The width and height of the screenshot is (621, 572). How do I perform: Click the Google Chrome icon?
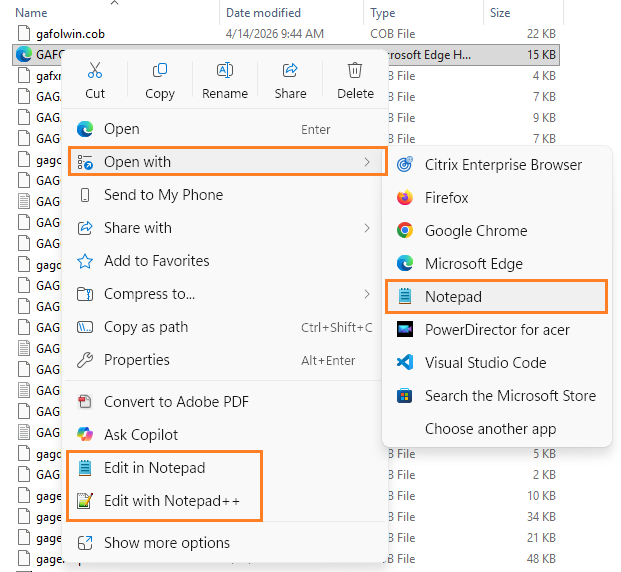(x=405, y=230)
